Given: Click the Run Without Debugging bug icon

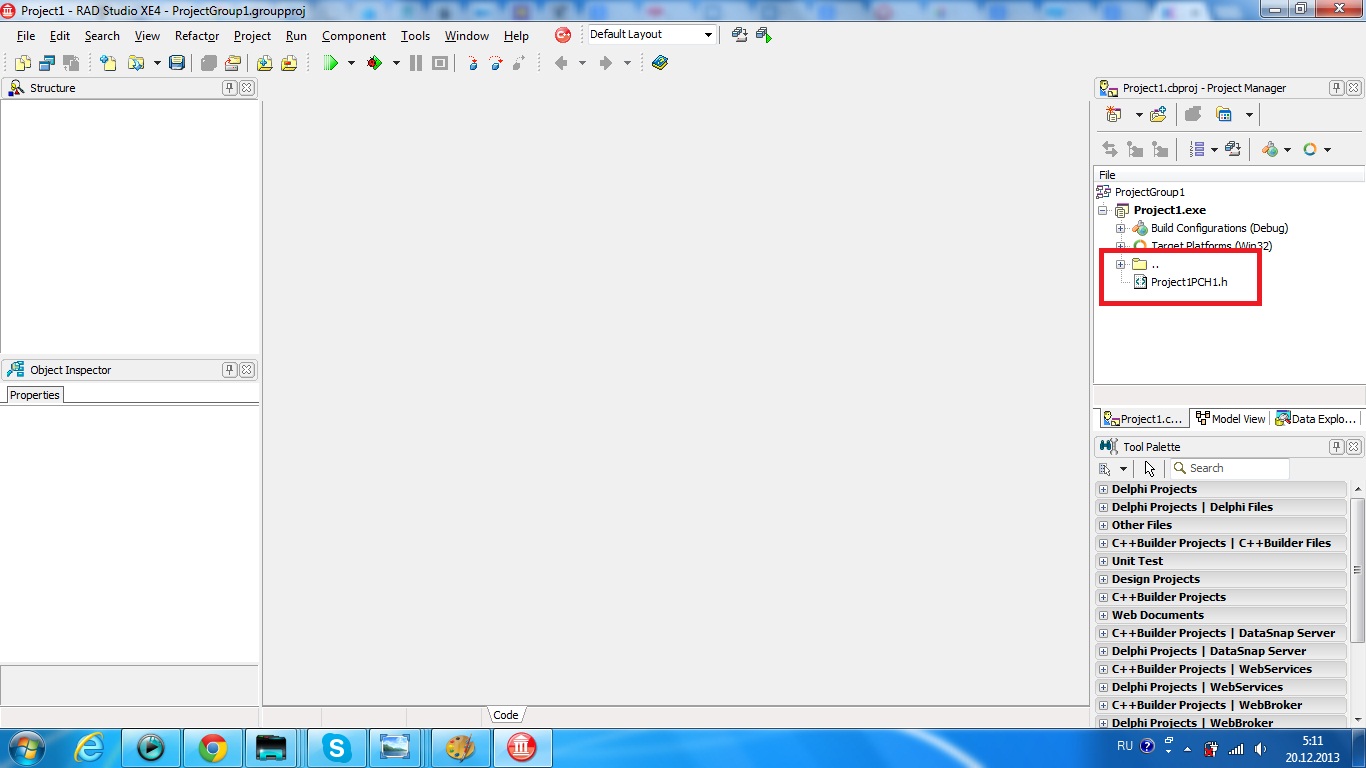Looking at the screenshot, I should coord(375,63).
